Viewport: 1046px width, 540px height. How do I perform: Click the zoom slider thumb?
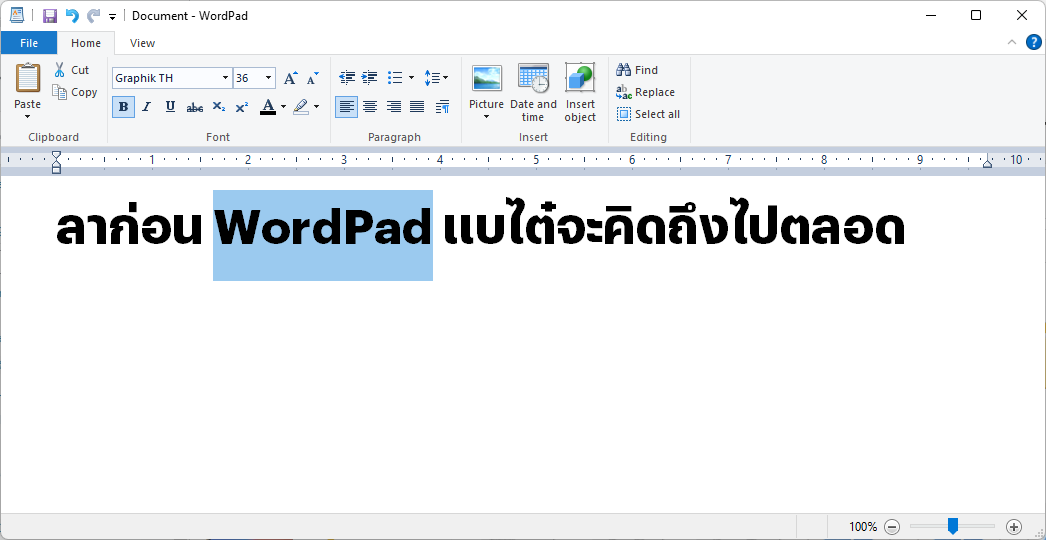coord(953,527)
